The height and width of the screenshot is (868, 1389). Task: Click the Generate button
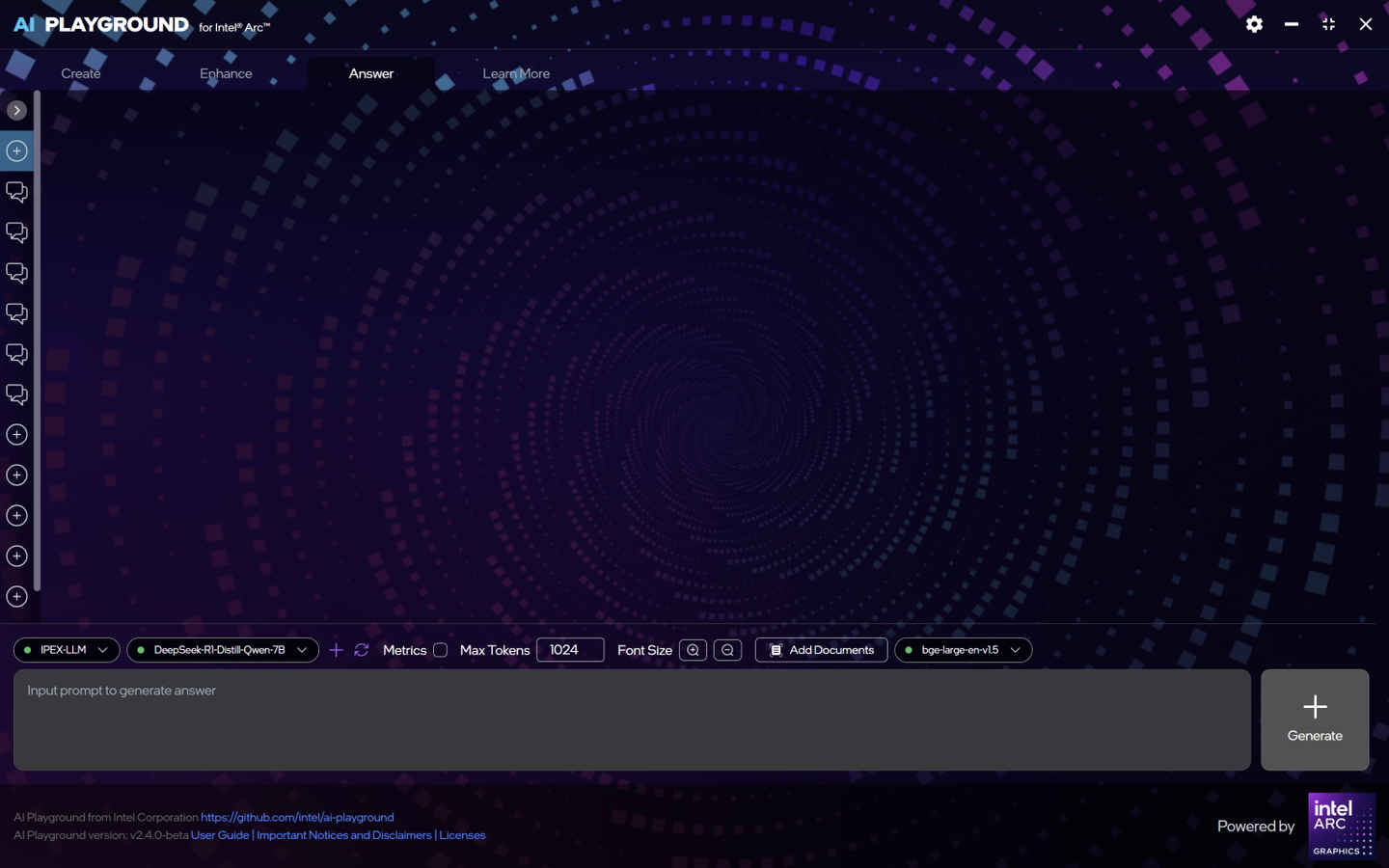coord(1314,719)
